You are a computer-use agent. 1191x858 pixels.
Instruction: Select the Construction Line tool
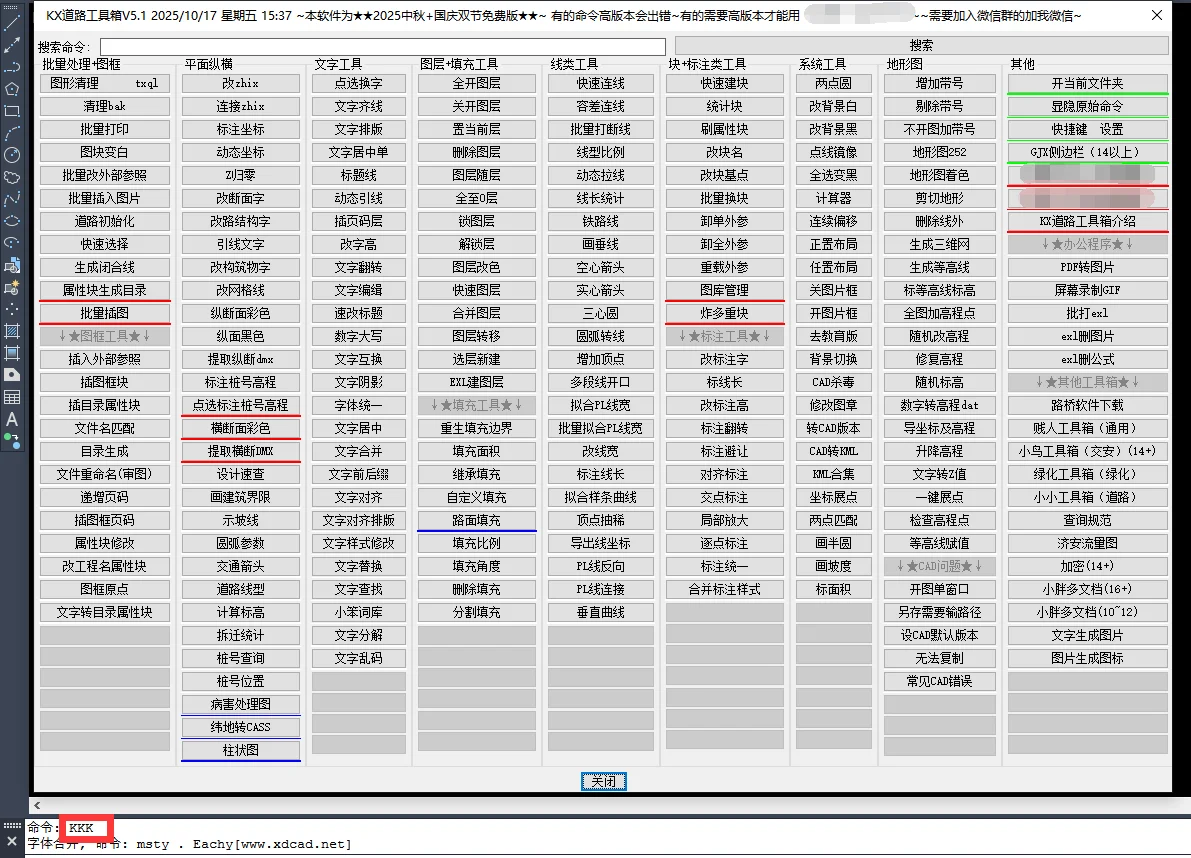tap(11, 45)
